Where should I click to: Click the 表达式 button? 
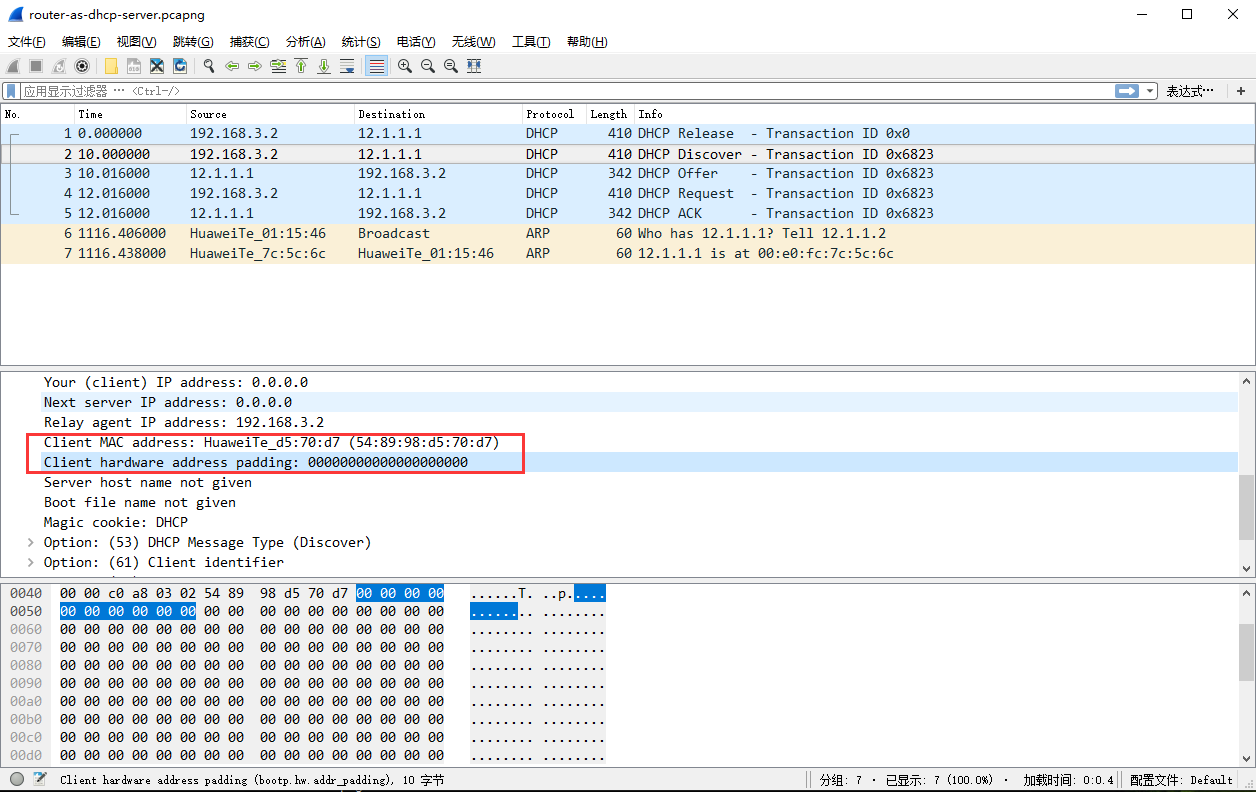click(1189, 91)
